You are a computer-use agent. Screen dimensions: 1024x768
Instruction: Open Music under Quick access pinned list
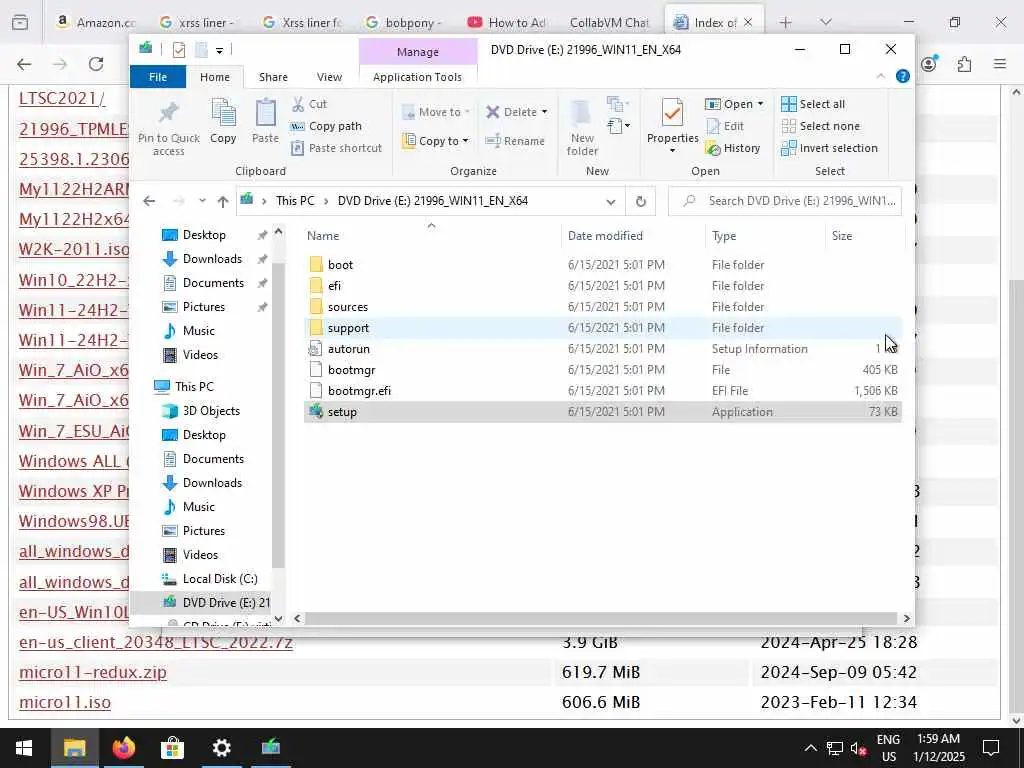tap(199, 331)
